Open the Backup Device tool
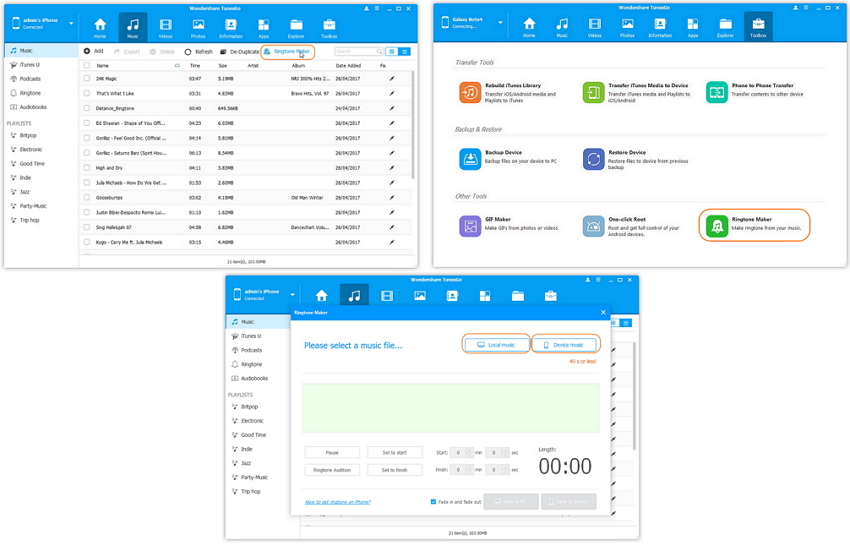This screenshot has height=557, width=850. pos(470,159)
